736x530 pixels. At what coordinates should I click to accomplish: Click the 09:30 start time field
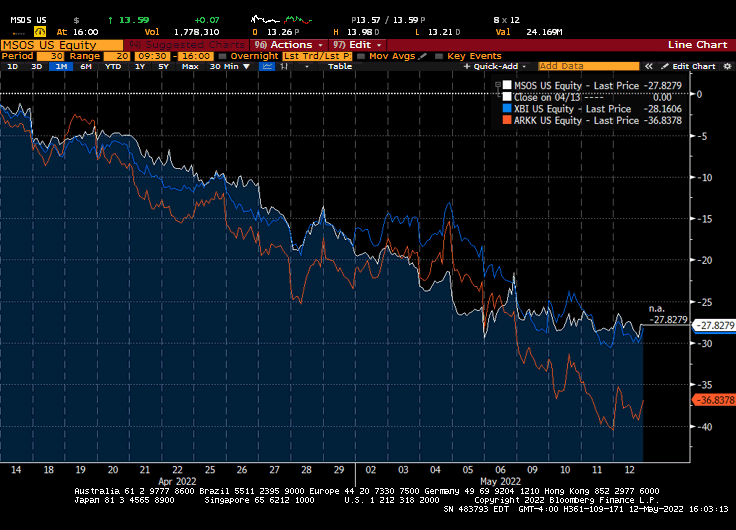153,56
